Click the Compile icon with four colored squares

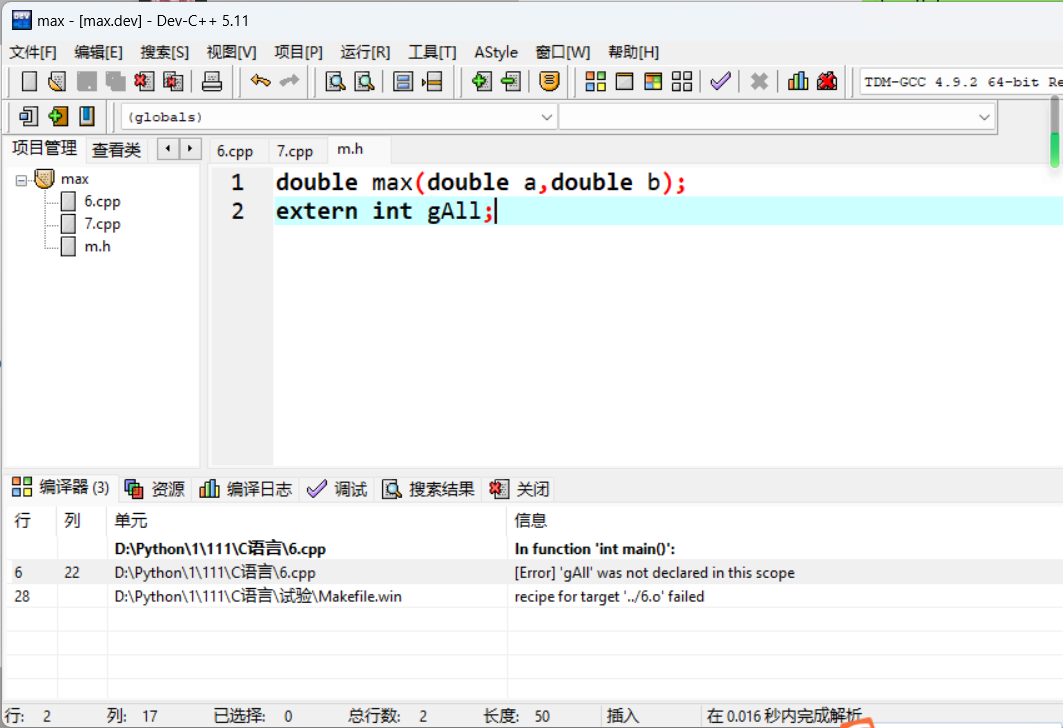pos(596,82)
